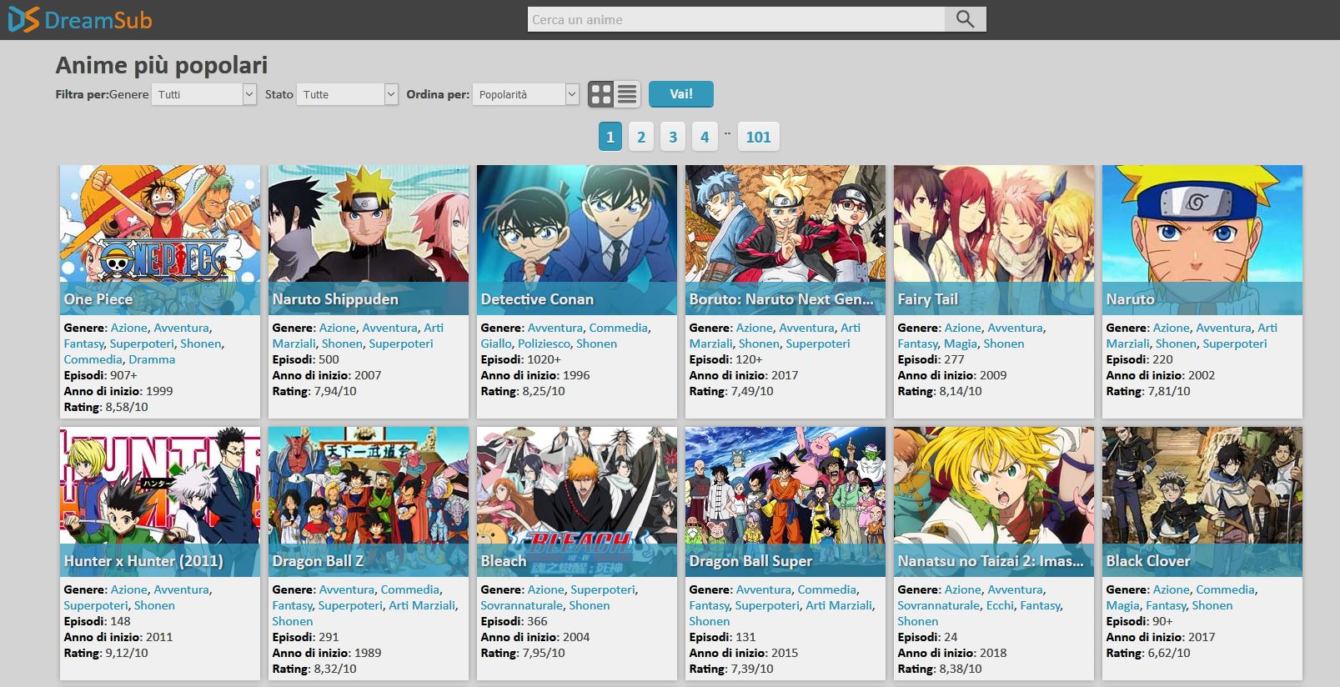This screenshot has width=1340, height=687.
Task: Click the Anime più popolari heading
Action: coord(161,65)
